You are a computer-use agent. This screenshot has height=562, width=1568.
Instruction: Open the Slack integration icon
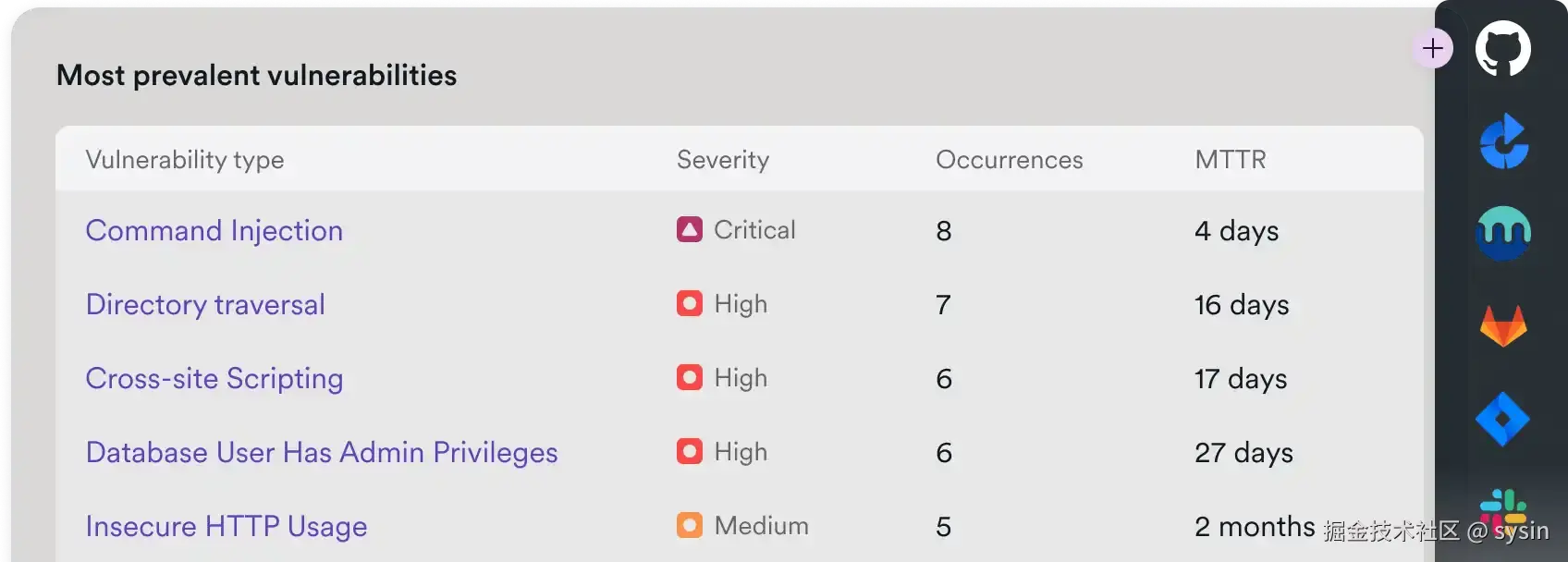[1503, 508]
